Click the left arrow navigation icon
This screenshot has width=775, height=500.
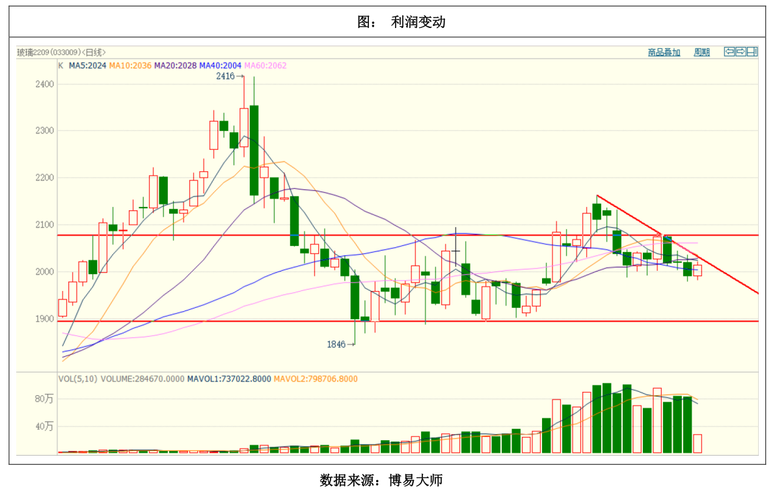click(730, 52)
